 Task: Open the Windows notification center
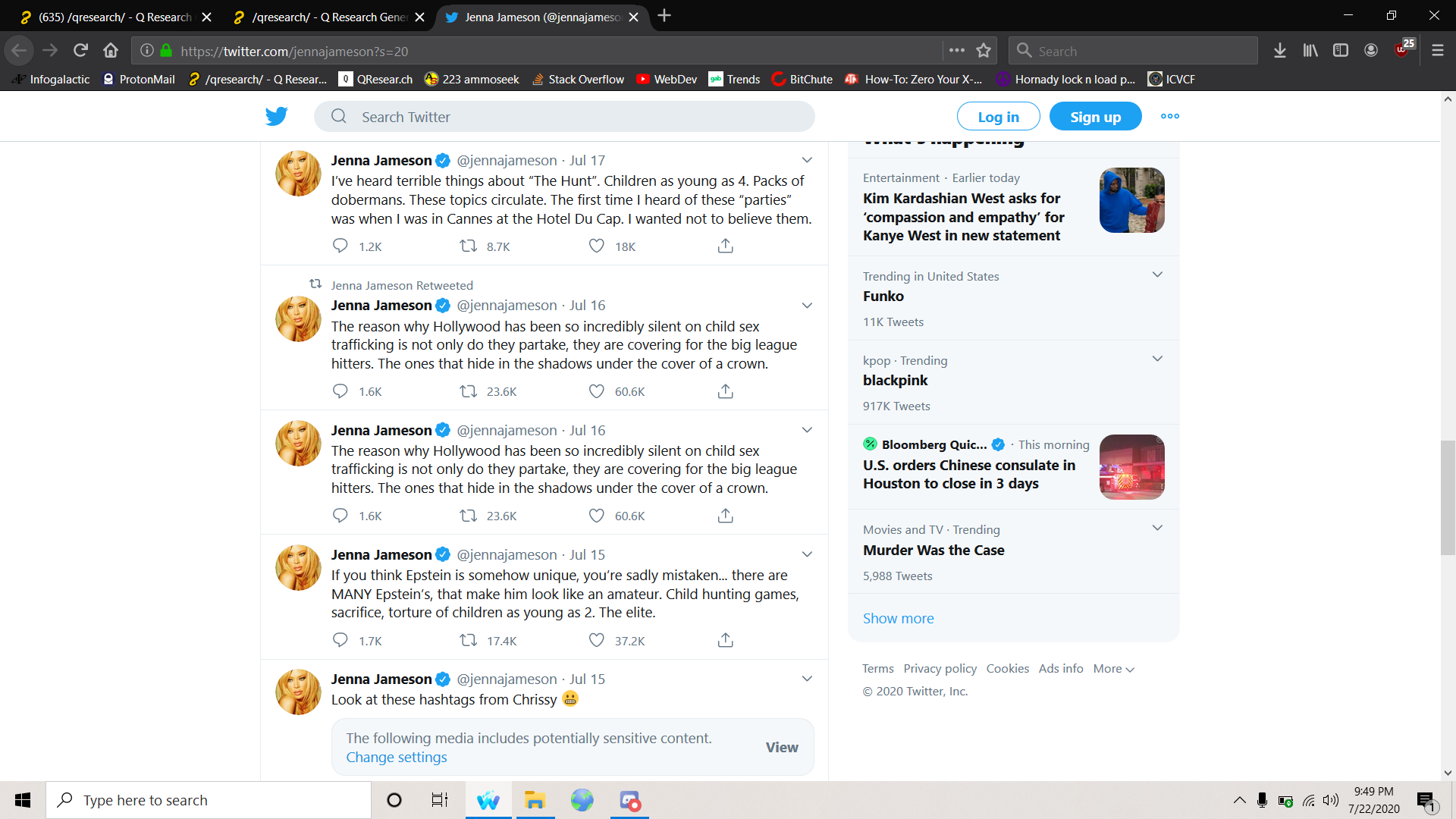(x=1426, y=801)
